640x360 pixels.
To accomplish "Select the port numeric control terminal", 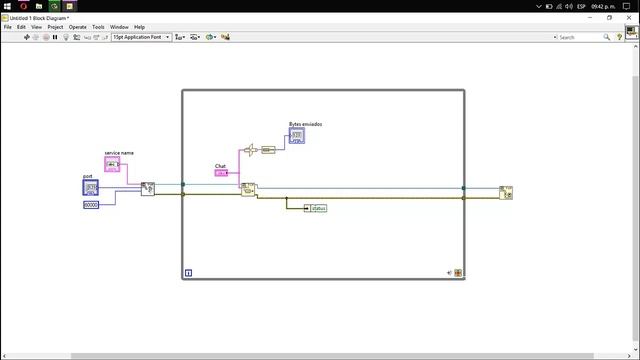I will pyautogui.click(x=91, y=187).
